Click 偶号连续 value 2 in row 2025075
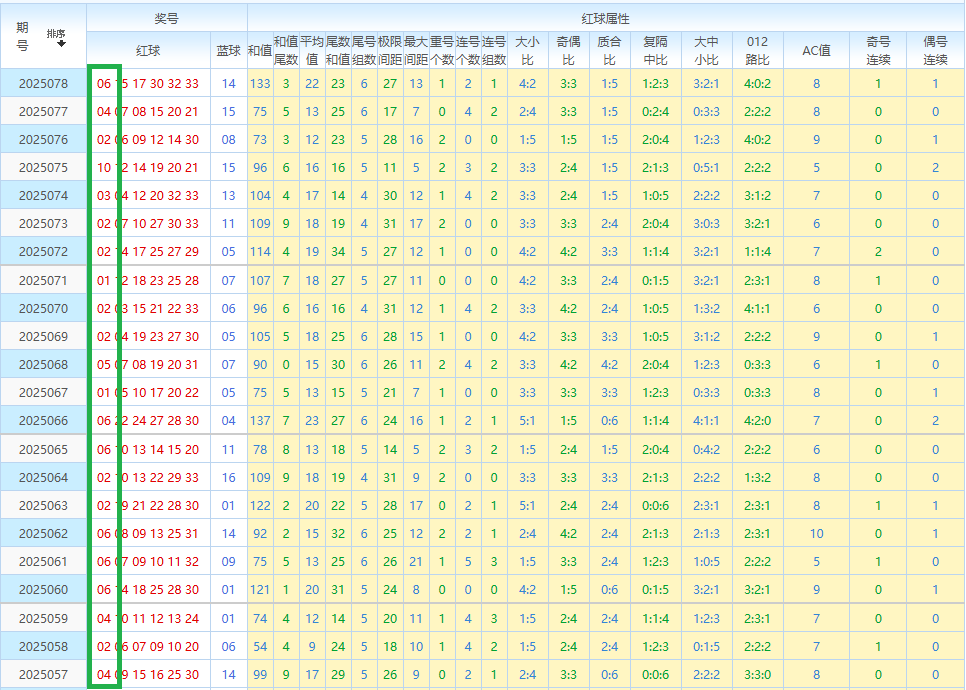Image resolution: width=966 pixels, height=690 pixels. coord(935,168)
